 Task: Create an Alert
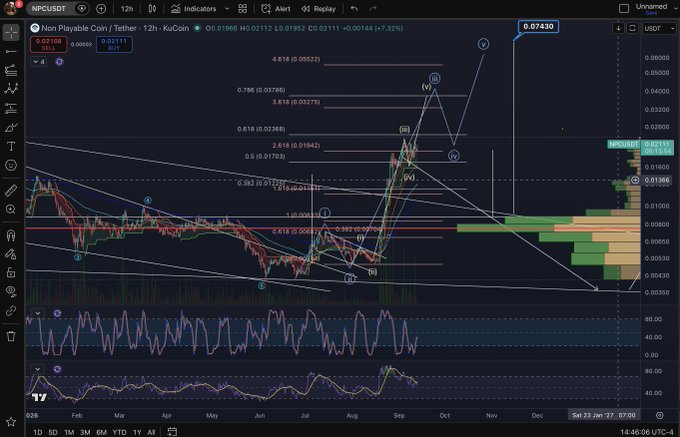click(x=276, y=9)
